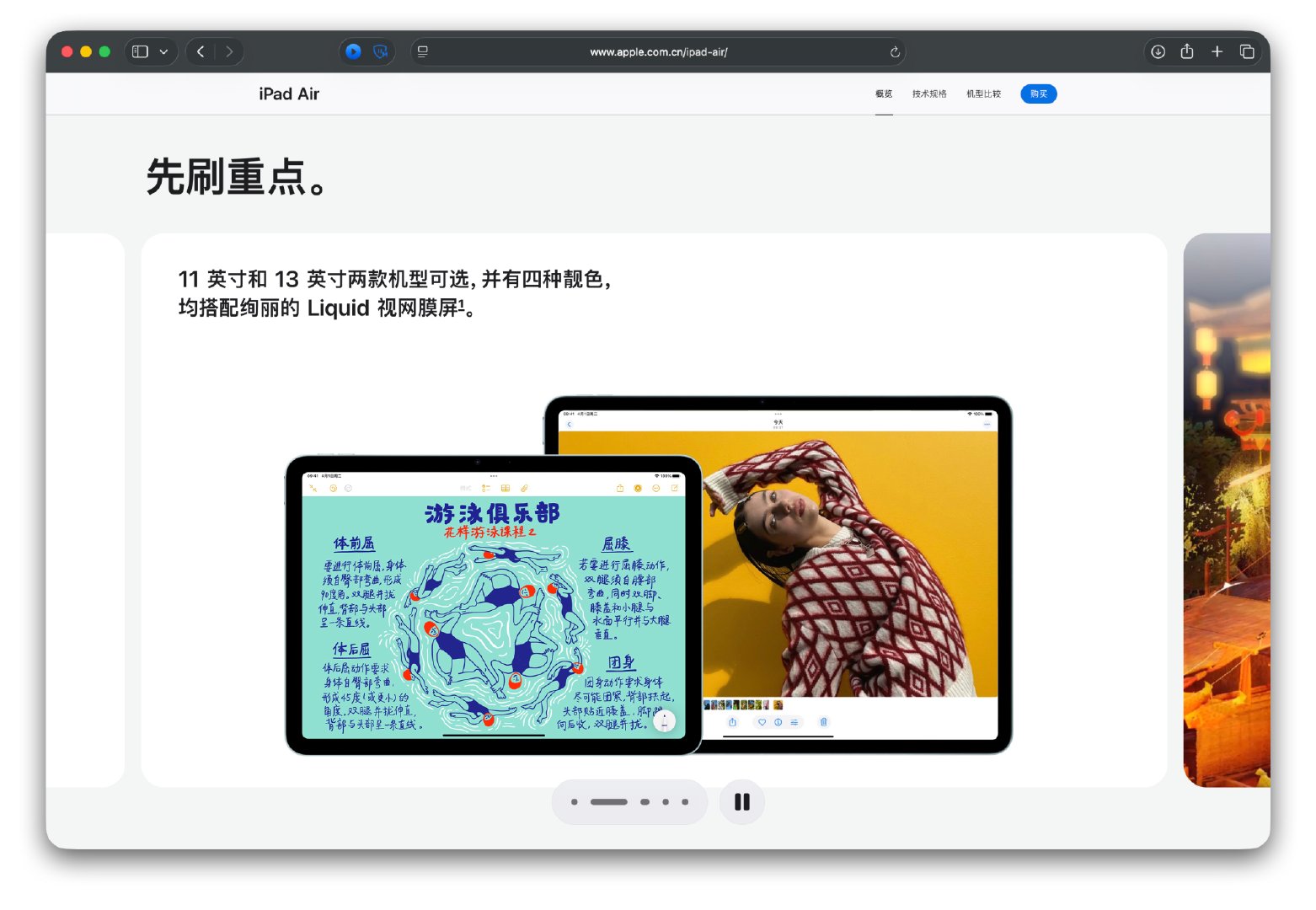Pause the highlights carousel
The image size is (1316, 910).
pyautogui.click(x=742, y=802)
